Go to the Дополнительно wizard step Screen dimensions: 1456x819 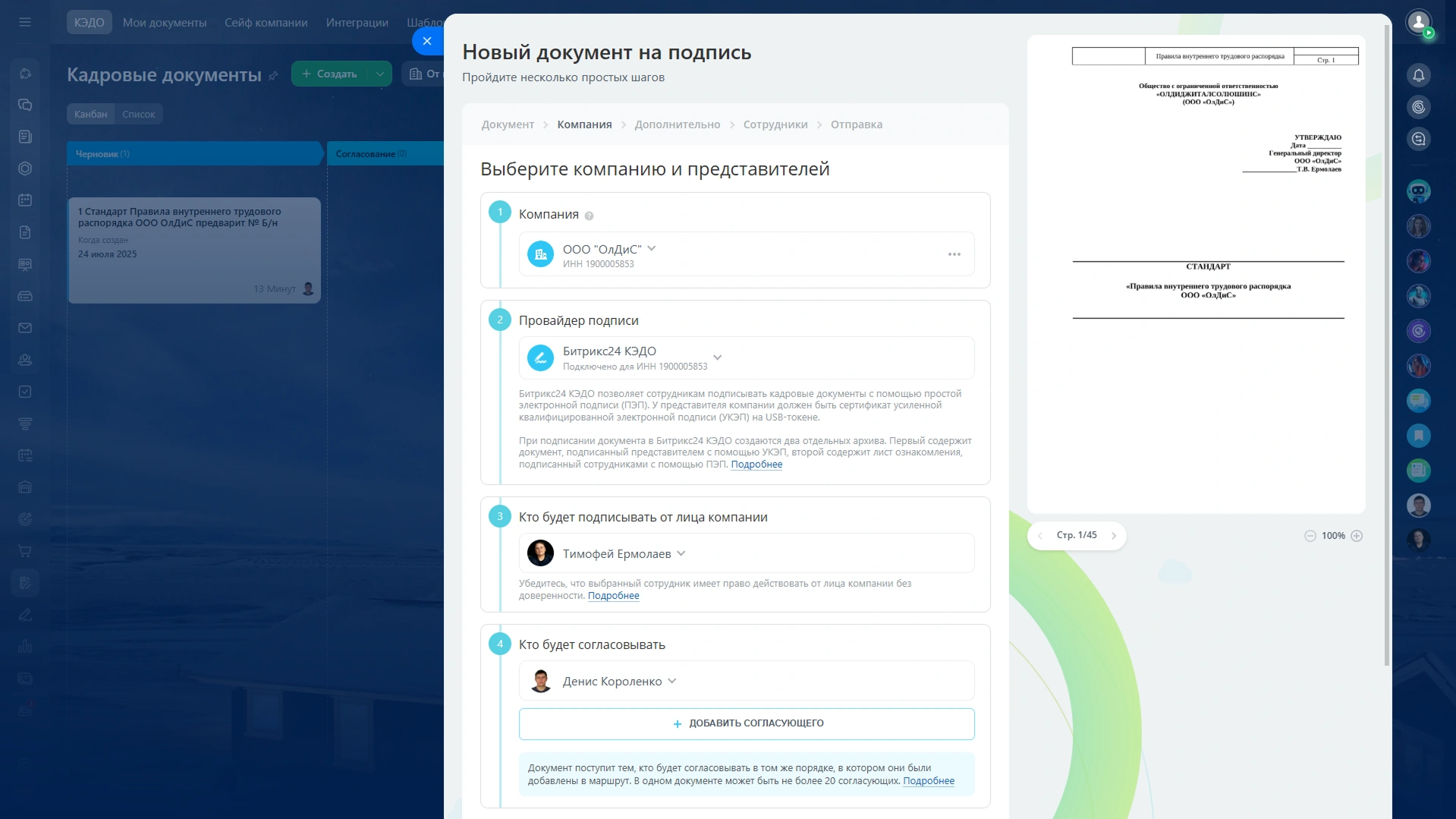[x=677, y=124]
